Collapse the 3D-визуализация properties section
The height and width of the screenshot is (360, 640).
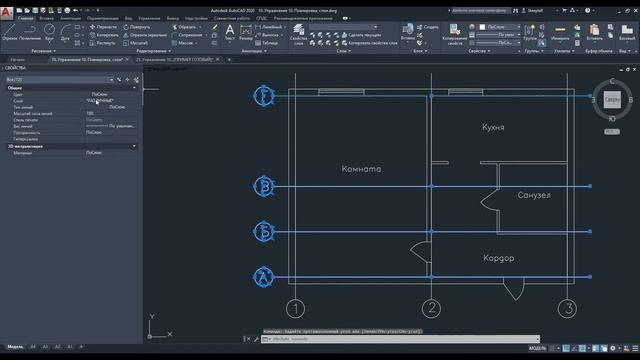coord(134,146)
